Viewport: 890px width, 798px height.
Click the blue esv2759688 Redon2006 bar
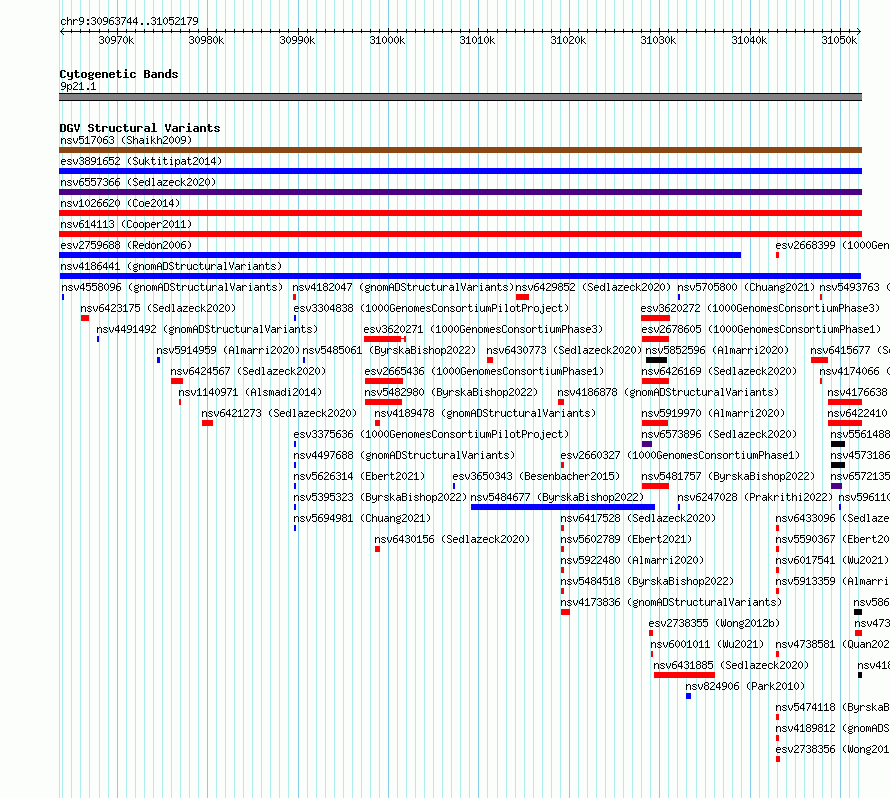[400, 255]
